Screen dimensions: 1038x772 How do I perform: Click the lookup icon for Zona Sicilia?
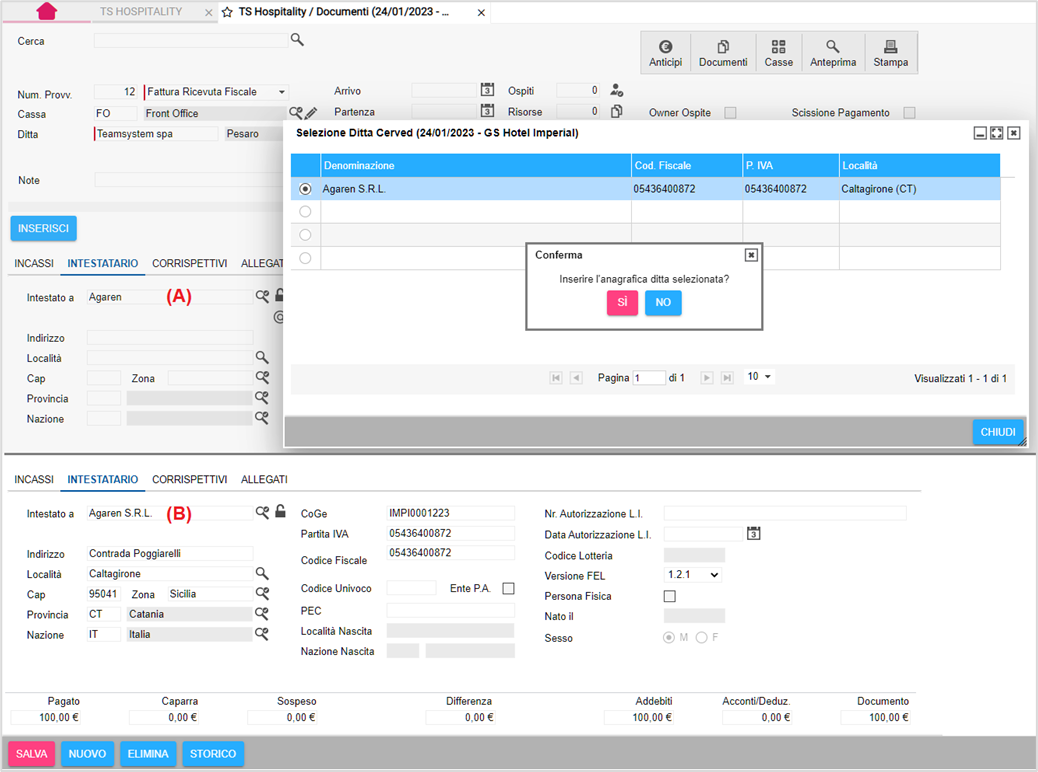tap(262, 593)
